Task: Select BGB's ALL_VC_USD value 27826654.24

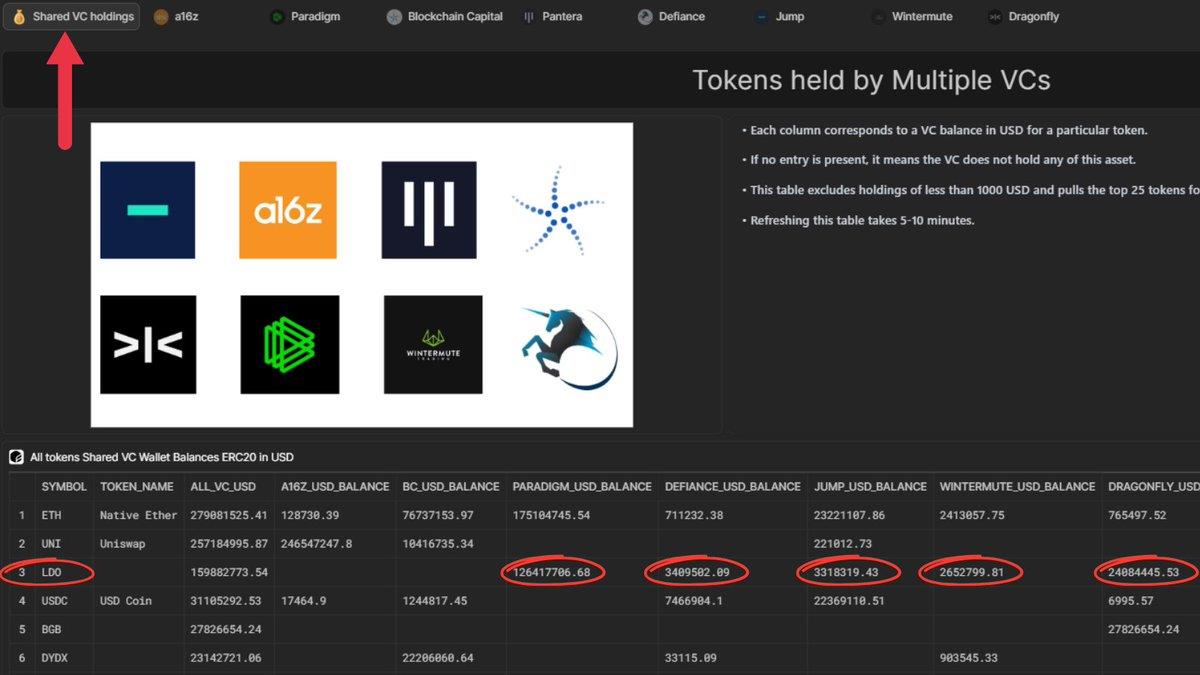Action: tap(226, 629)
